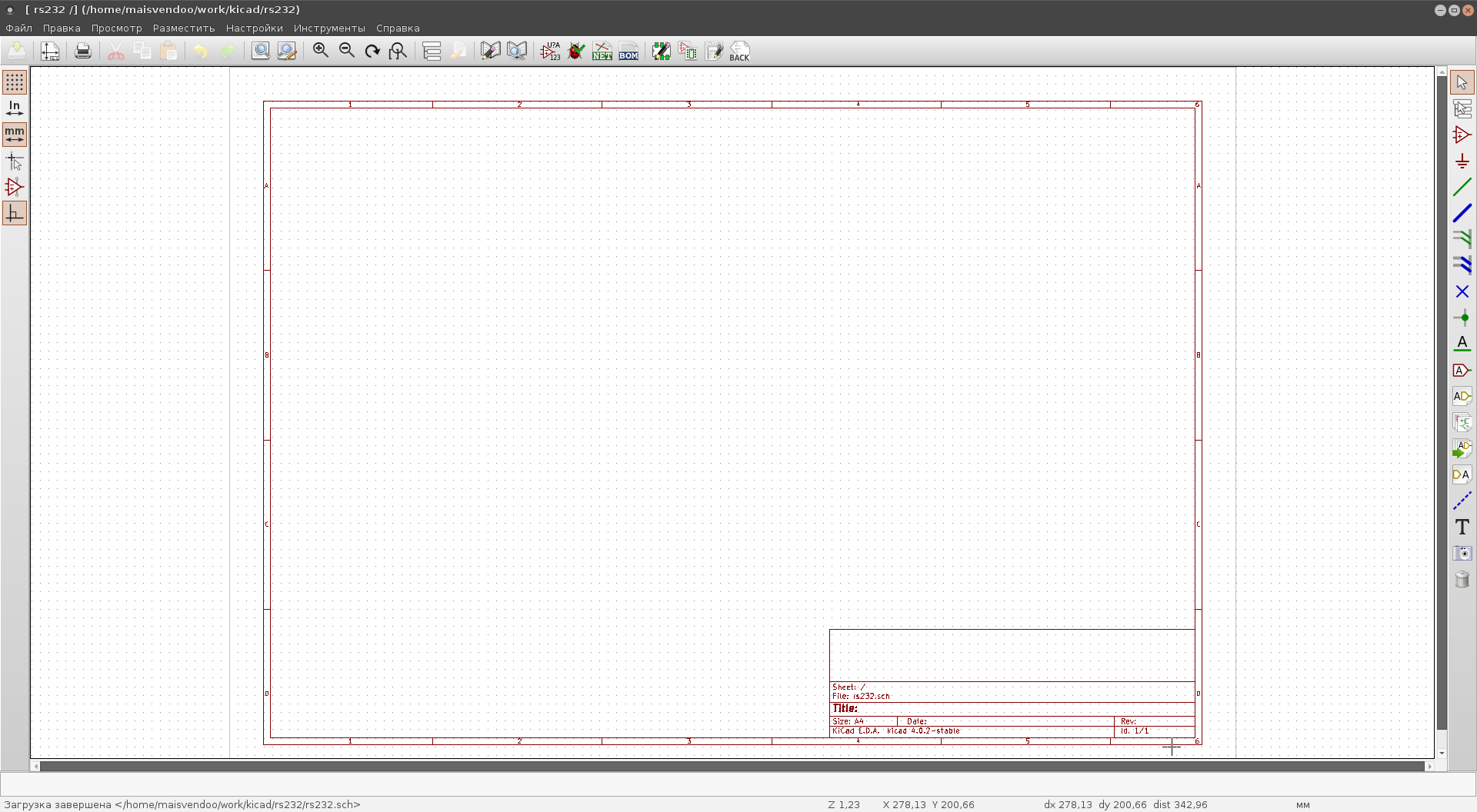Select the arrow cursor tool

1462,82
